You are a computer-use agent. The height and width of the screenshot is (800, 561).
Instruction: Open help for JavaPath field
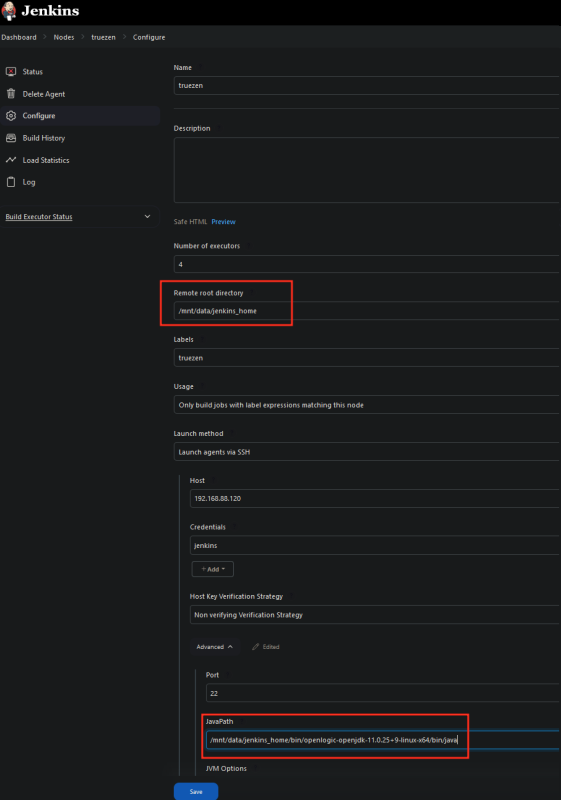click(242, 721)
